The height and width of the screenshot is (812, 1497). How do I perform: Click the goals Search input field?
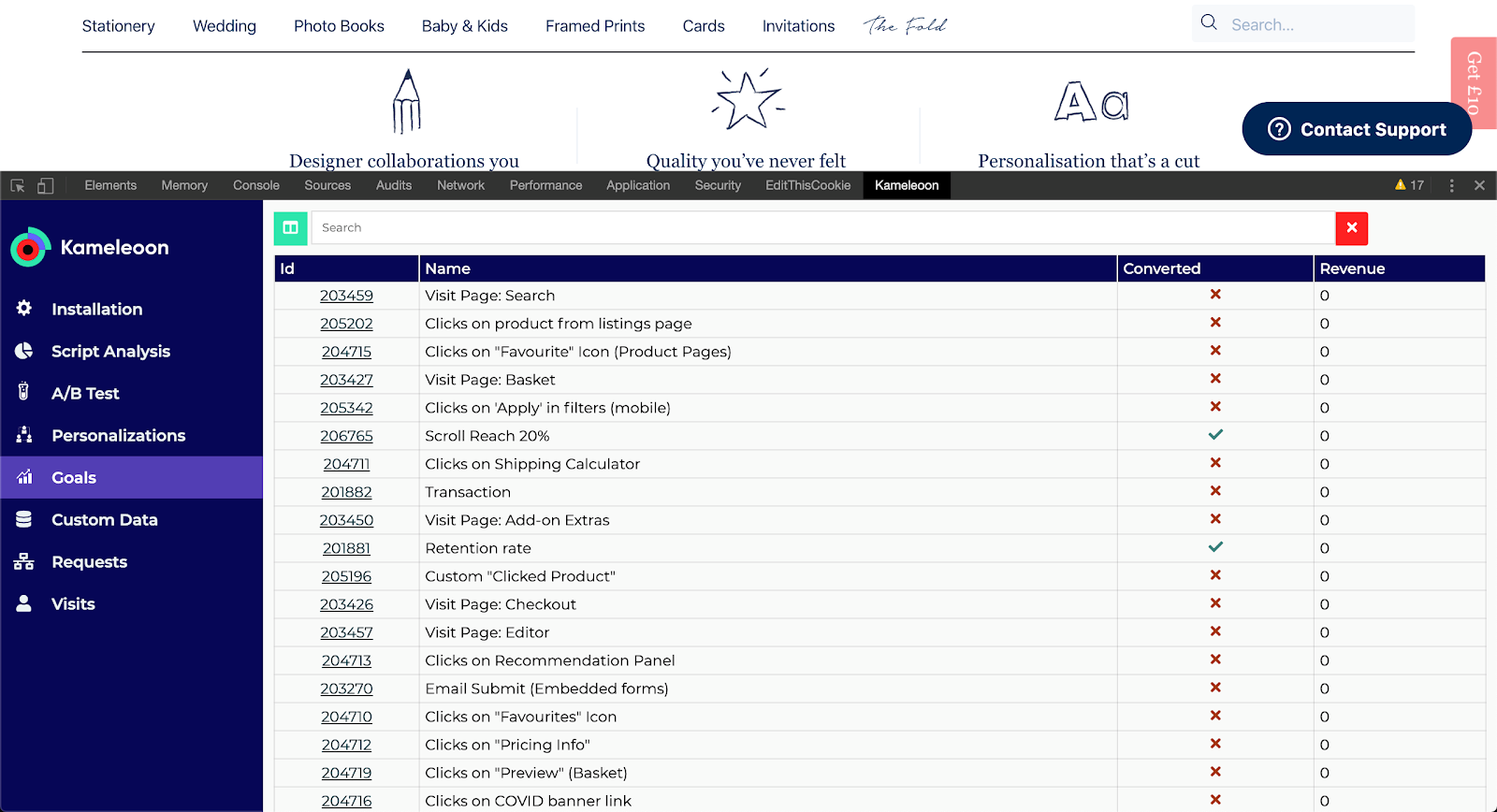coord(822,227)
